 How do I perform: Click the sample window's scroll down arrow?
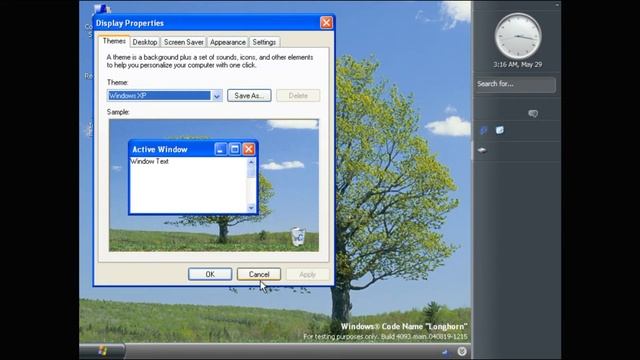pos(251,208)
